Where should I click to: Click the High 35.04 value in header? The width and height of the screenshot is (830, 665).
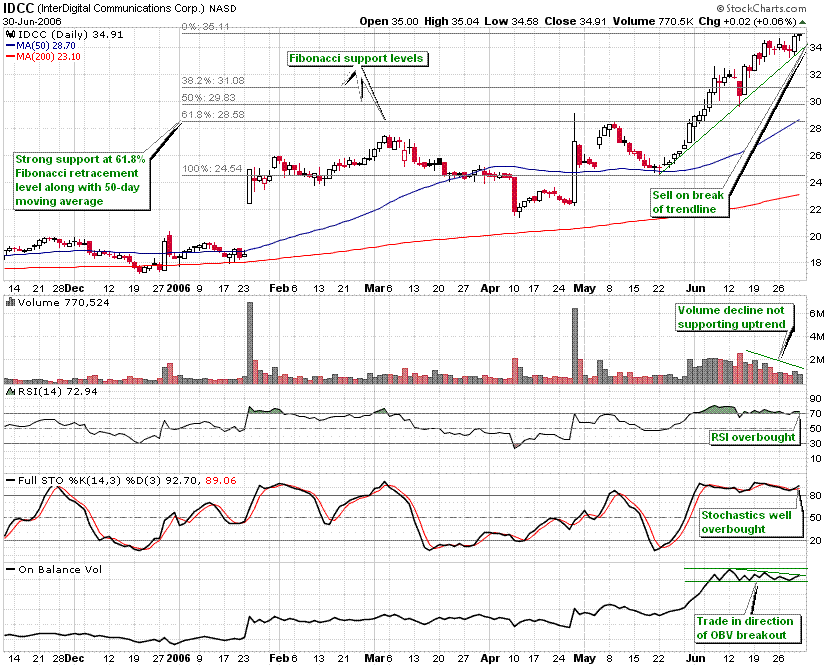[x=452, y=21]
